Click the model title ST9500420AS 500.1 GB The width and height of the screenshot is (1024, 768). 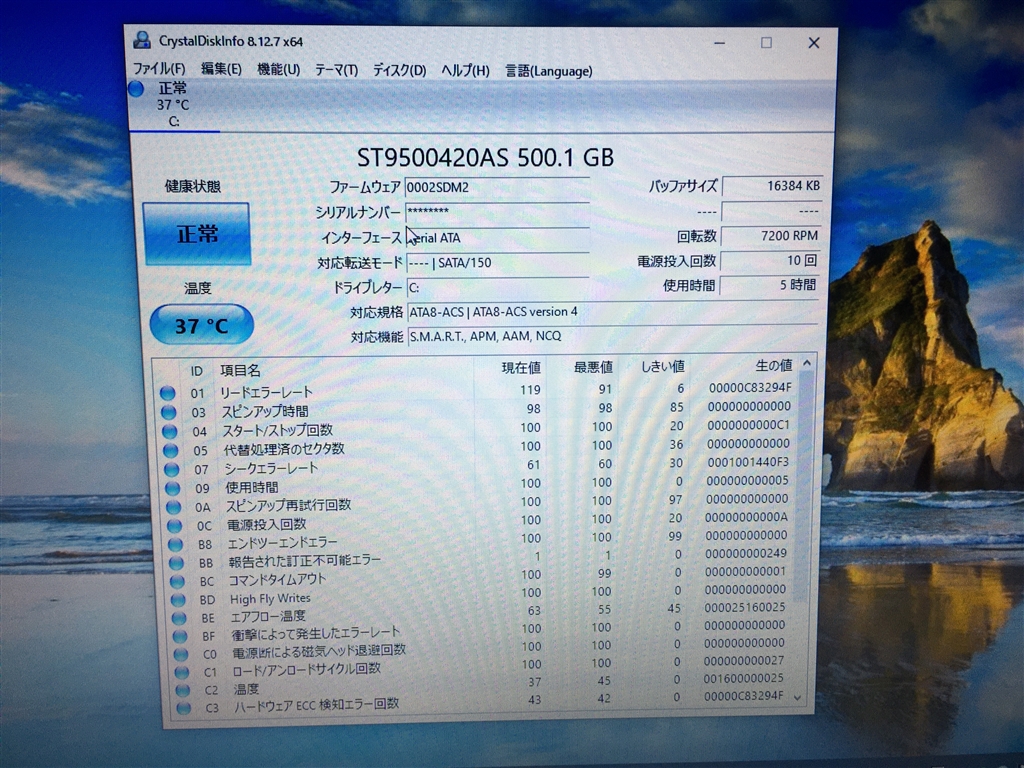pos(485,157)
